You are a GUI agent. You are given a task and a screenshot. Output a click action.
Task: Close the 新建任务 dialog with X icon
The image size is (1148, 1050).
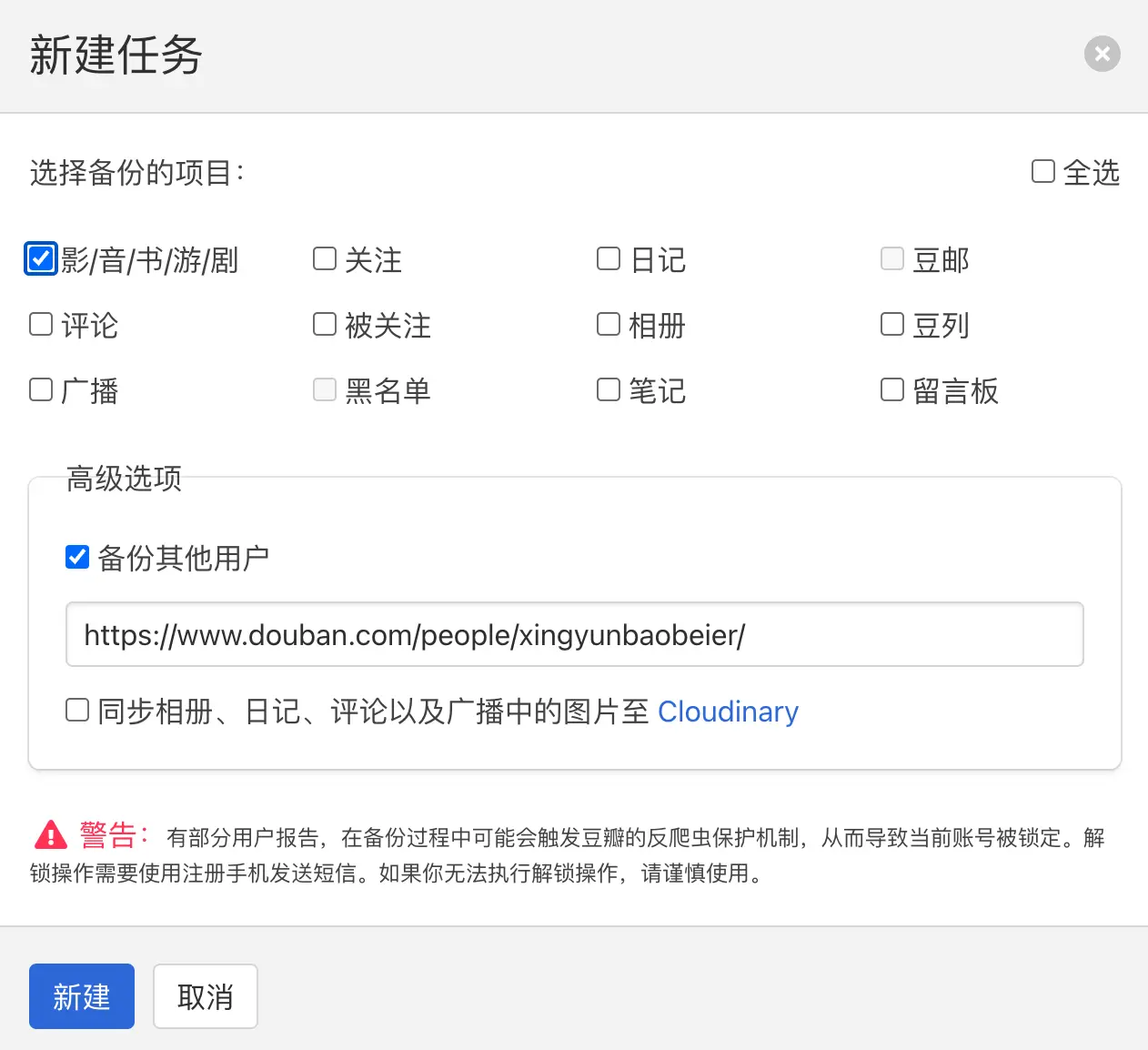(x=1102, y=54)
